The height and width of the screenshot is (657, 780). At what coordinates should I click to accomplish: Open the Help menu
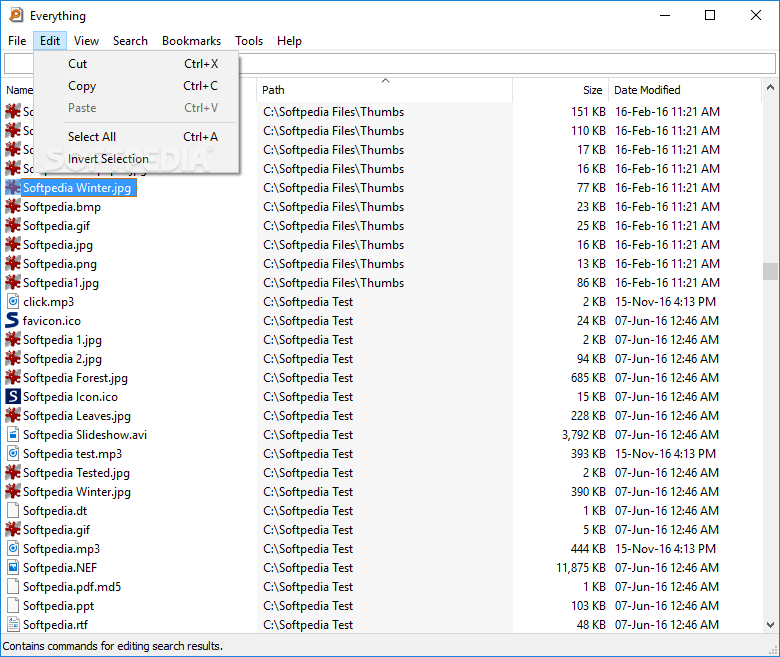[x=290, y=41]
